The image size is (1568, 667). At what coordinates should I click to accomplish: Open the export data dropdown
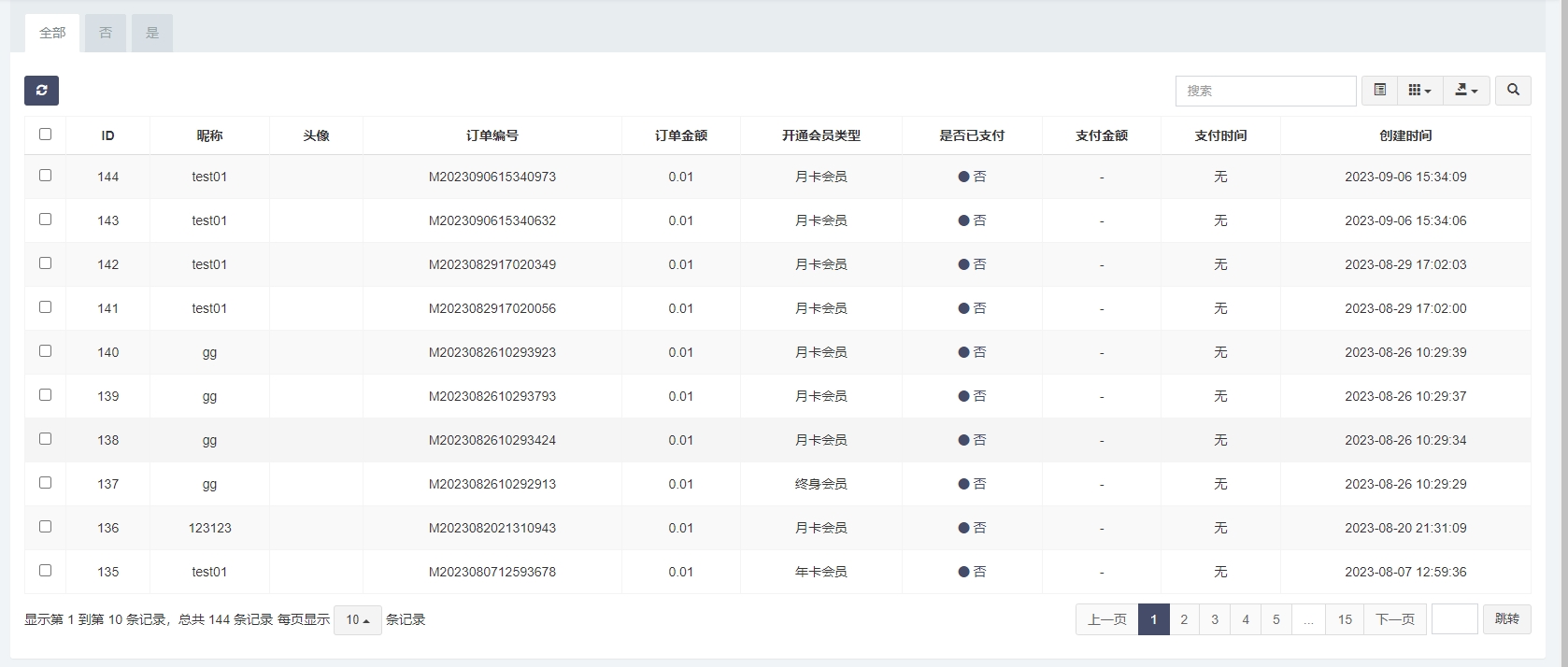[1466, 91]
